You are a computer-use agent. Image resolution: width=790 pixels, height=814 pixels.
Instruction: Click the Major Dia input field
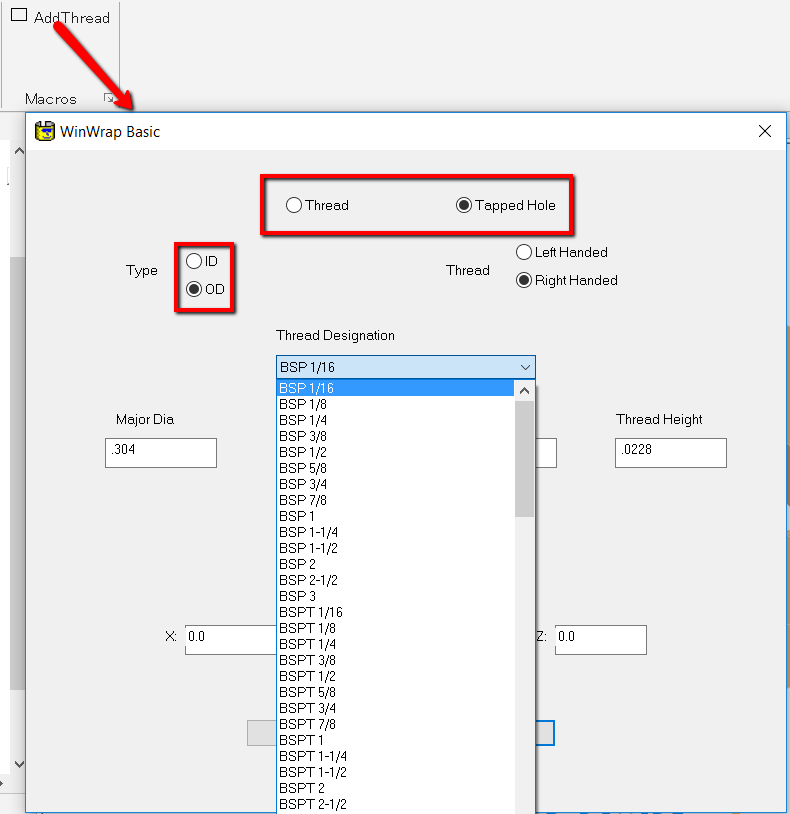pos(161,453)
